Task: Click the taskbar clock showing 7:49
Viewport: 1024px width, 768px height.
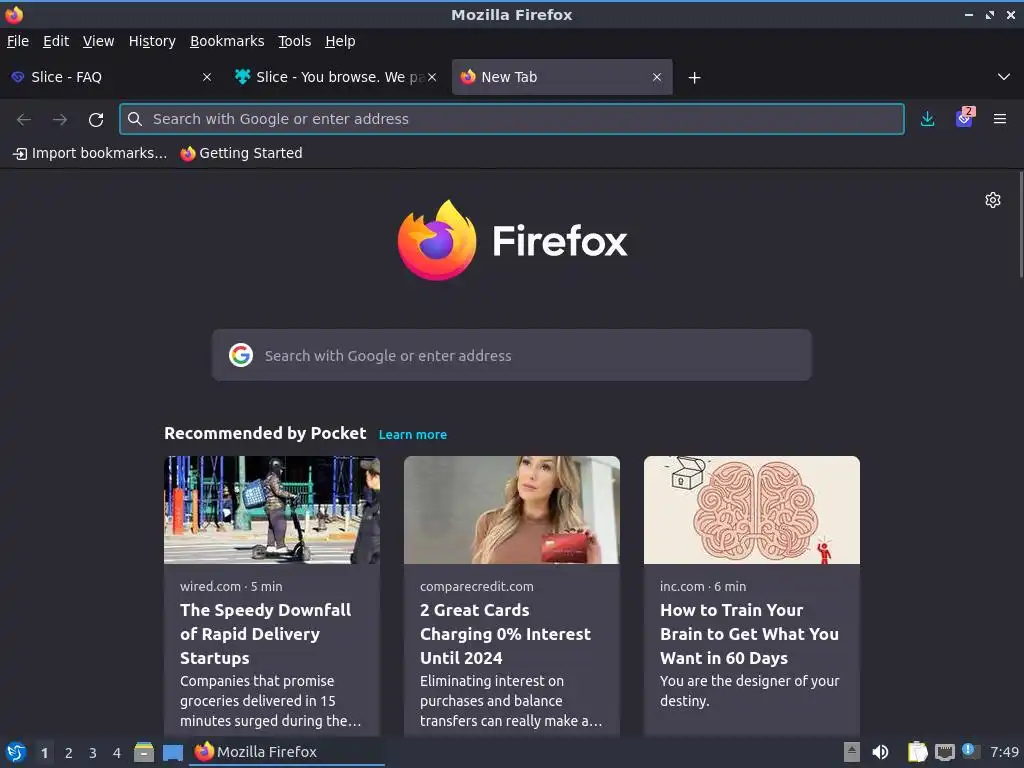Action: pyautogui.click(x=1004, y=752)
